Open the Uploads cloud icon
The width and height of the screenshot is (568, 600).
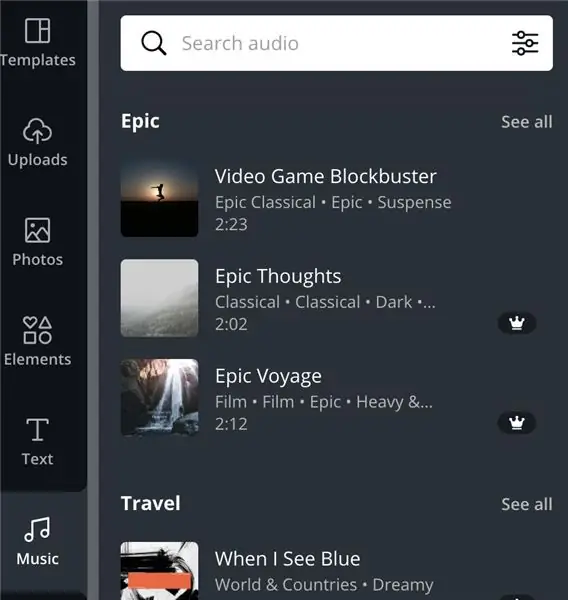pyautogui.click(x=37, y=131)
